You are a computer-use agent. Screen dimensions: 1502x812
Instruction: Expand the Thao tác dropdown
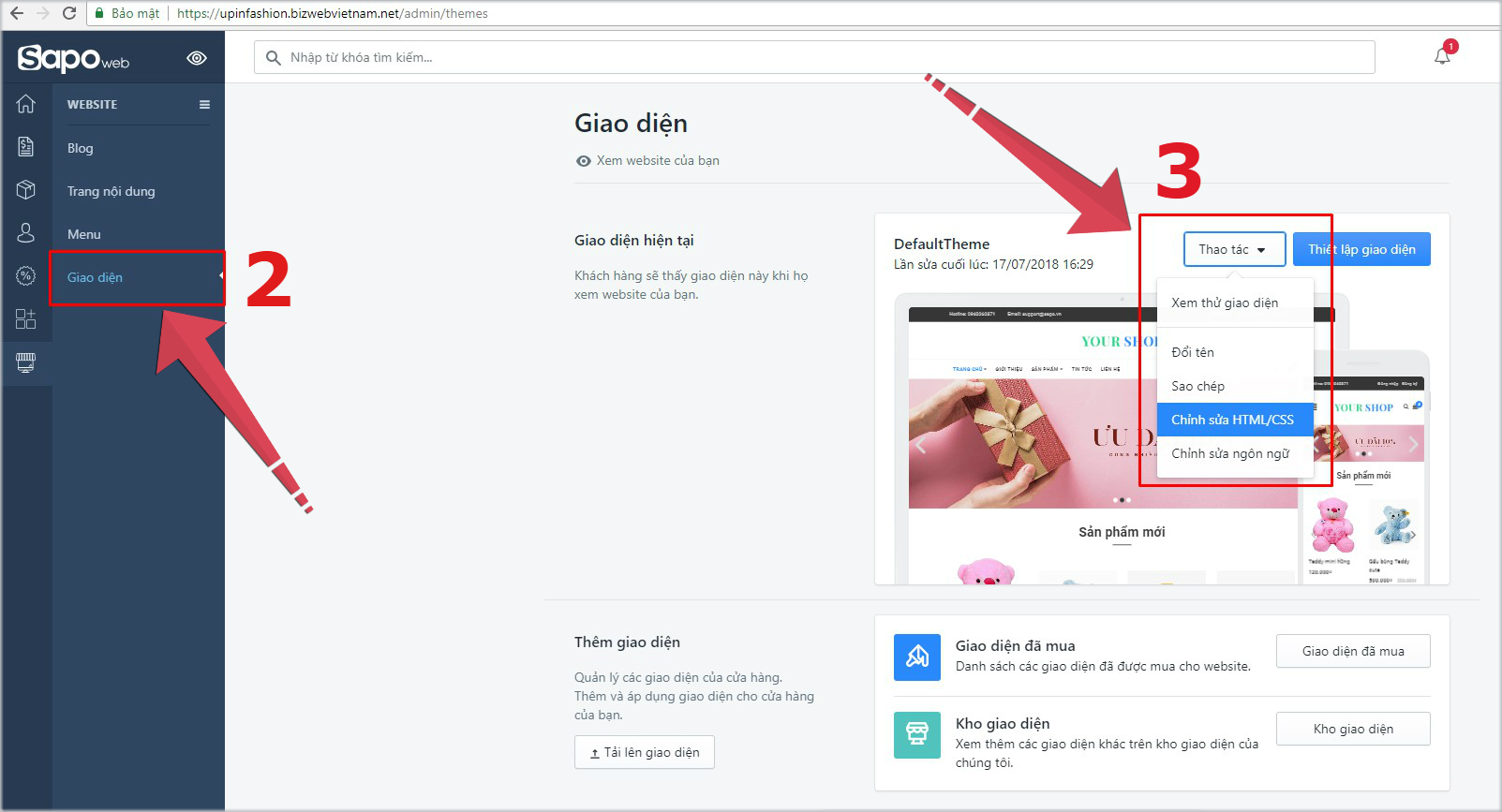click(1233, 250)
